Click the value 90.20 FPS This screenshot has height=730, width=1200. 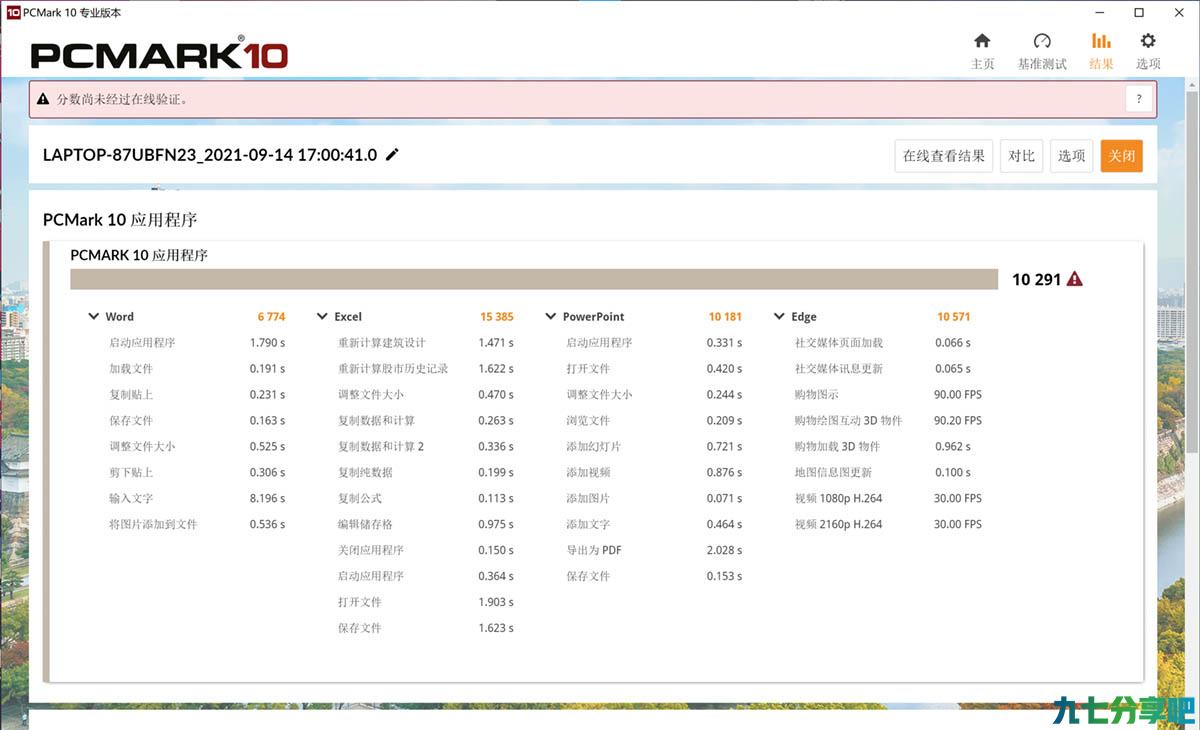coord(958,420)
